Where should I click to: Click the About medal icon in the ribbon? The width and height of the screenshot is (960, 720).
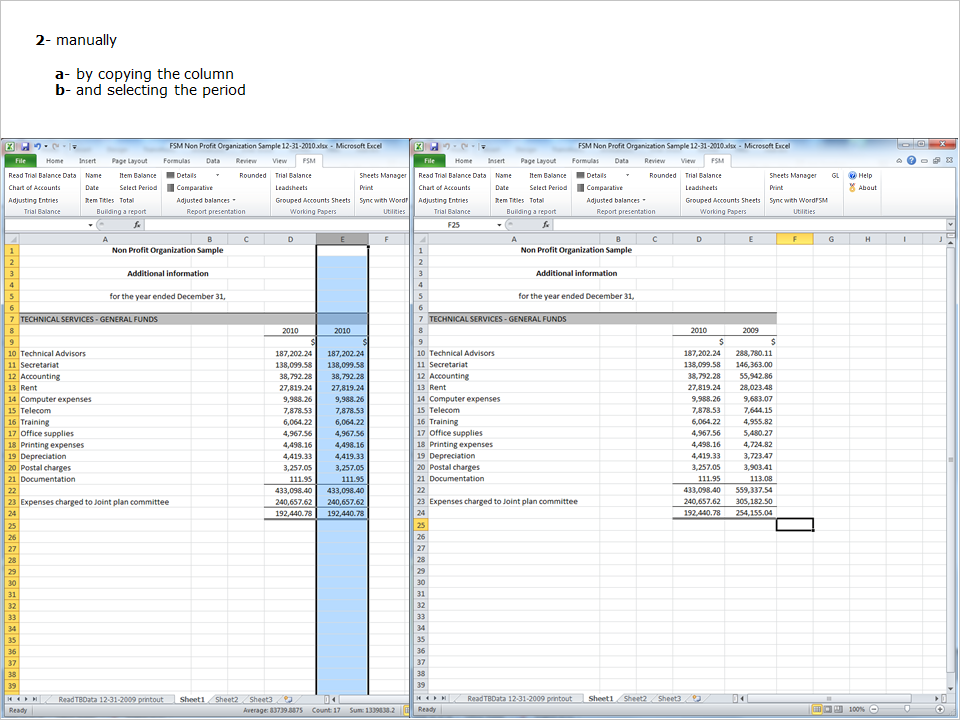(x=852, y=187)
